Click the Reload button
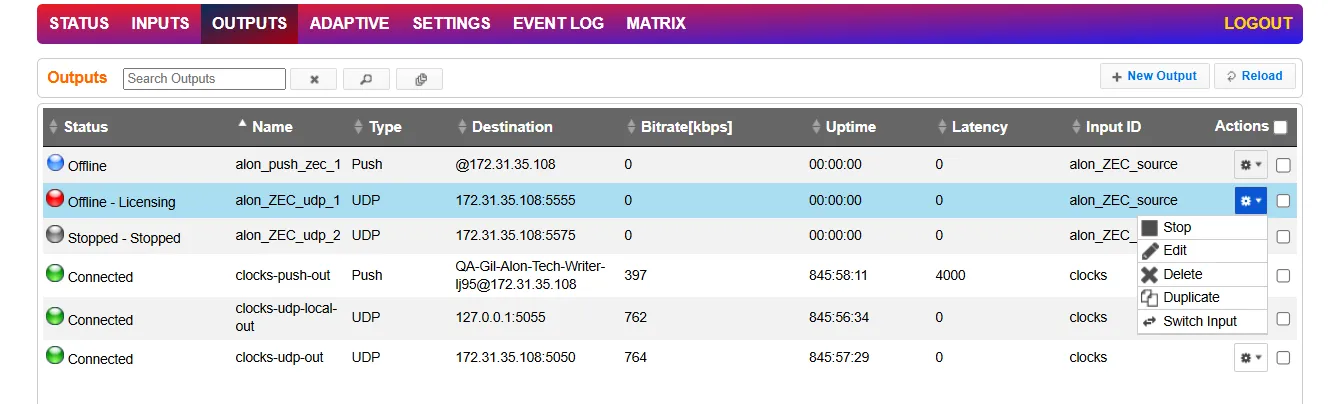This screenshot has height=404, width=1328. point(1255,76)
